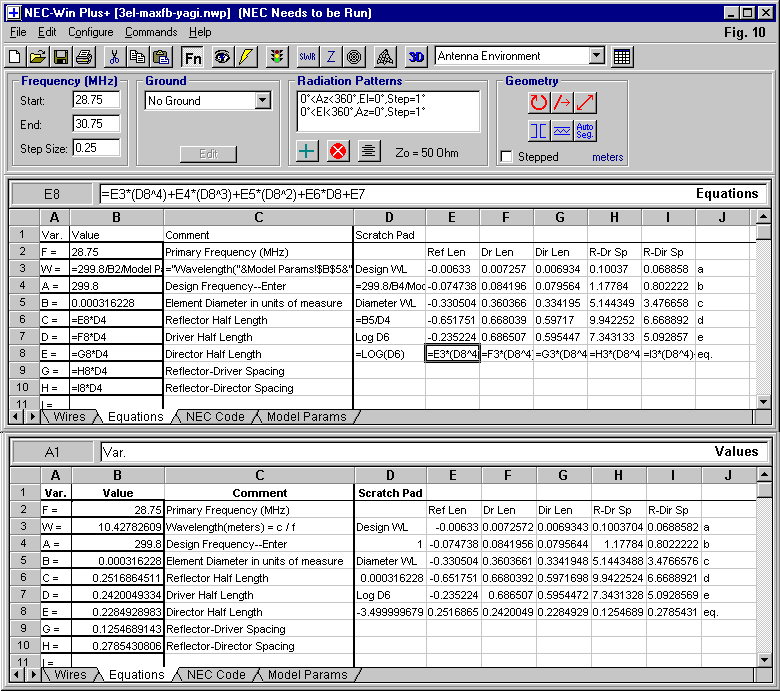The width and height of the screenshot is (780, 691).
Task: Open the Commands menu
Action: click(x=151, y=32)
